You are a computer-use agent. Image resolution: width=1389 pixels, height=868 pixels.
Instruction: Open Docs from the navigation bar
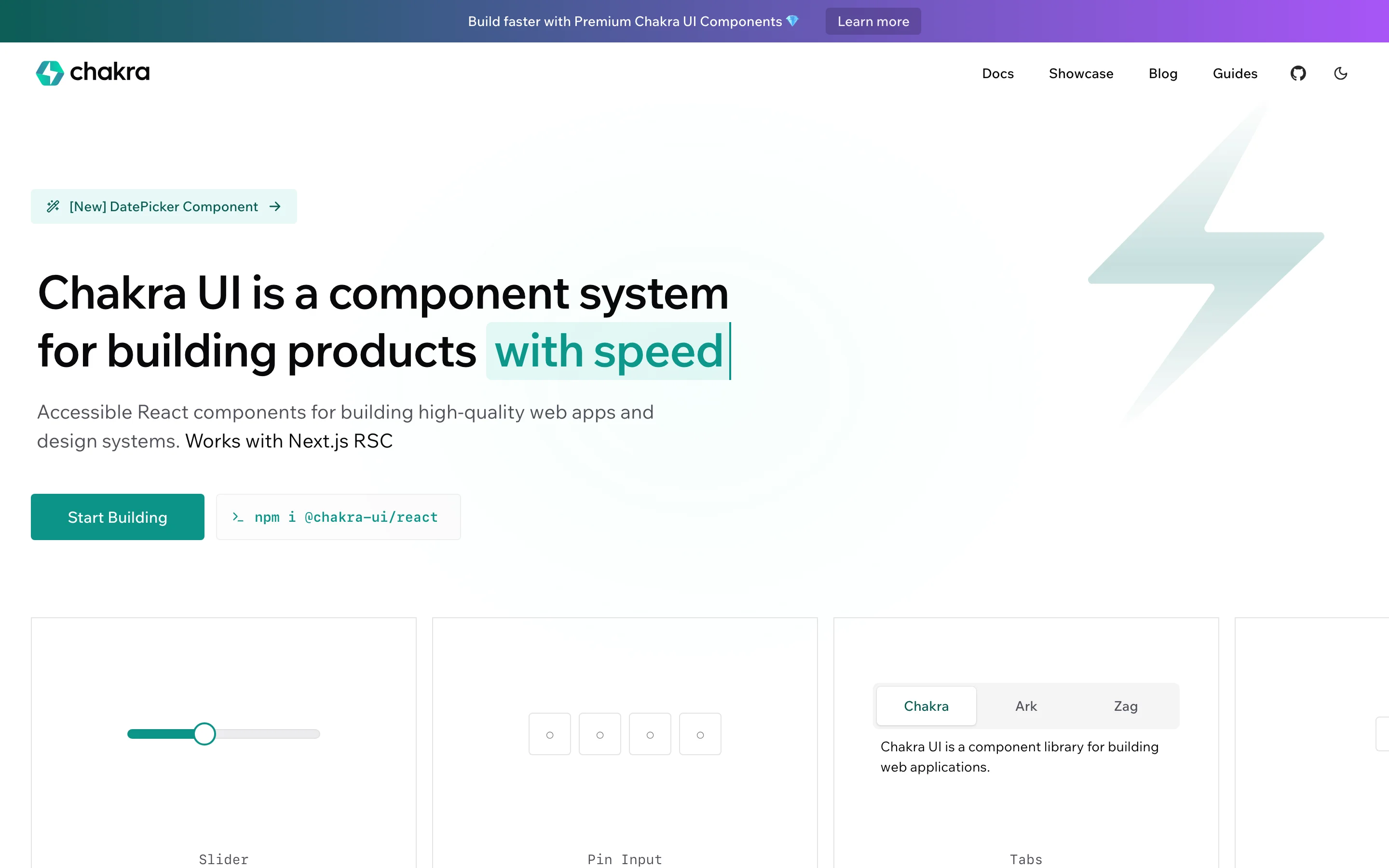997,73
